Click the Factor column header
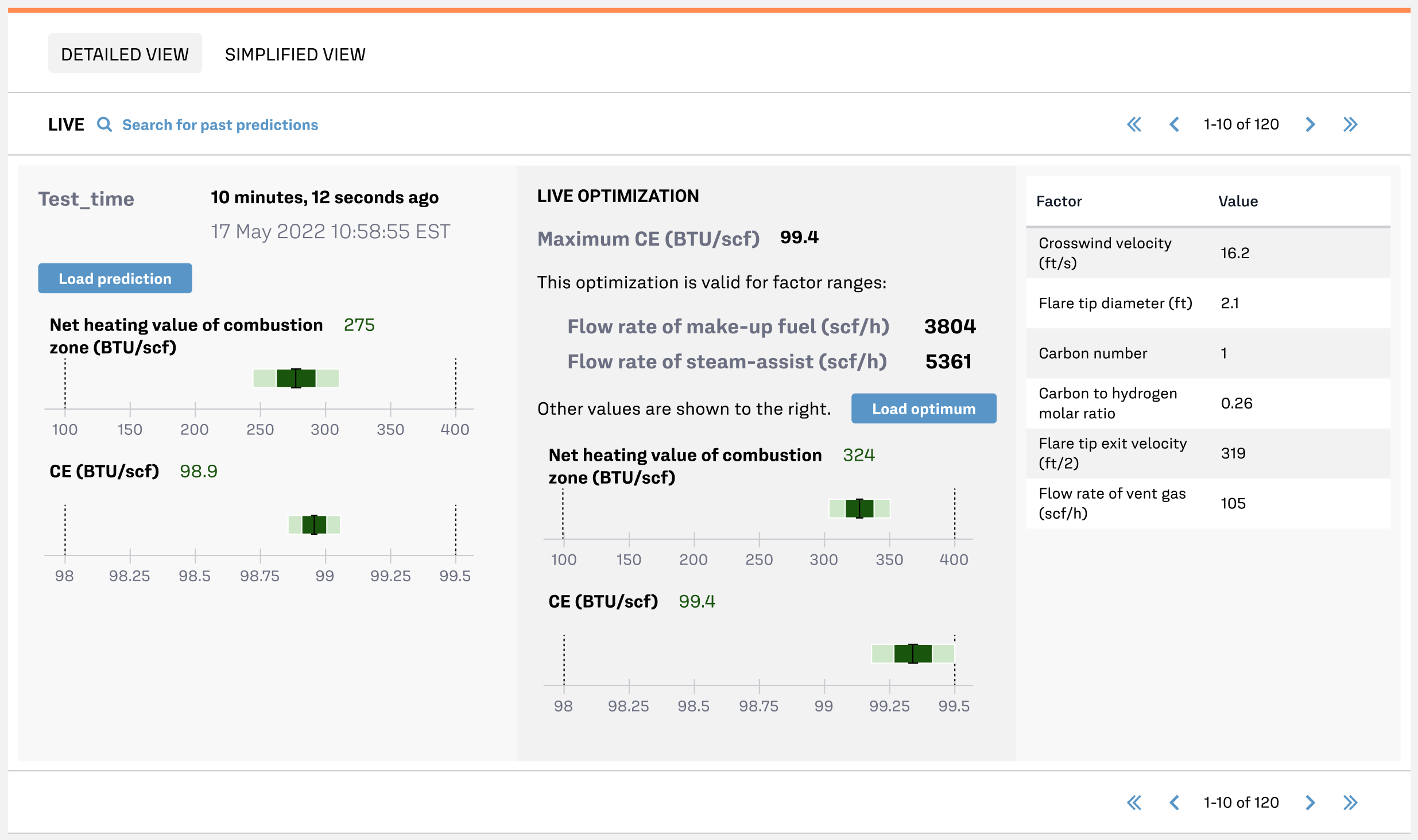The height and width of the screenshot is (840, 1418). 1059,201
